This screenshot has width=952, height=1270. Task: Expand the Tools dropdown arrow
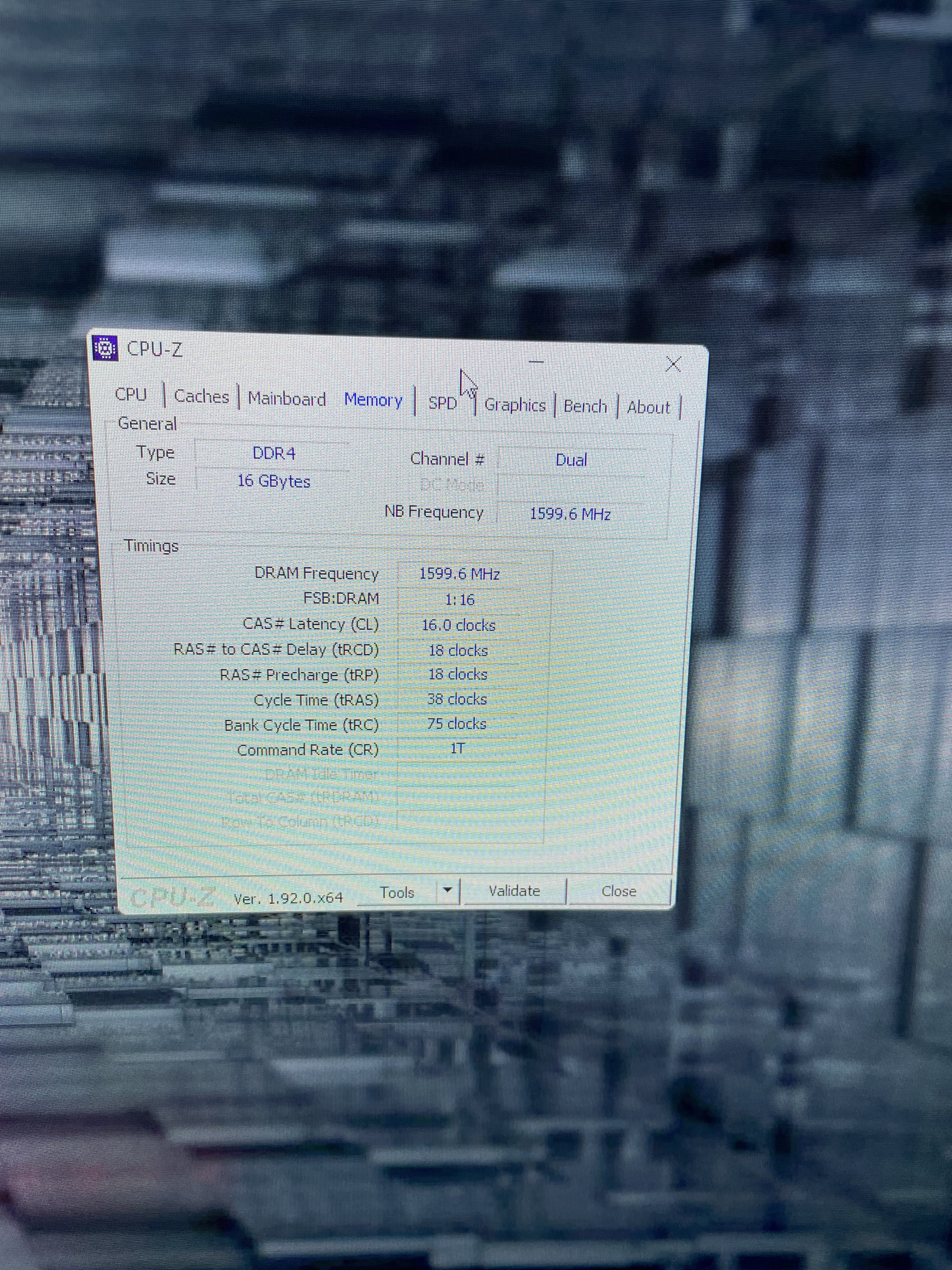click(x=448, y=890)
